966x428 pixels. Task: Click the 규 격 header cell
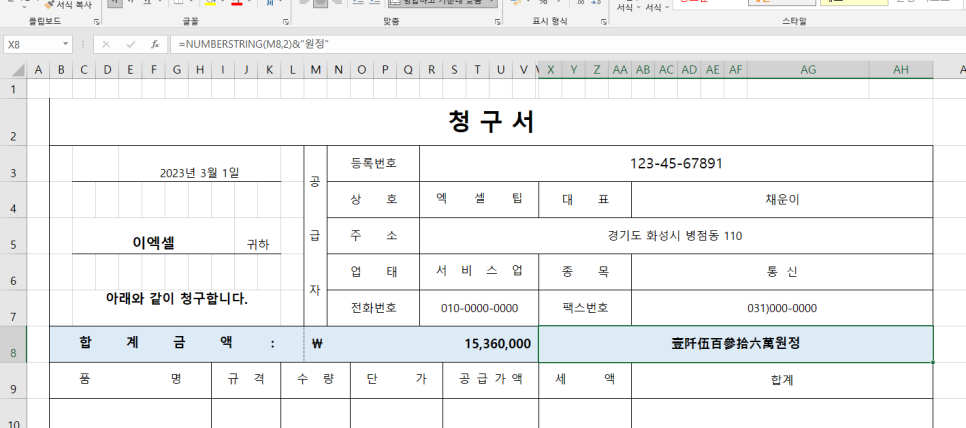pos(246,381)
